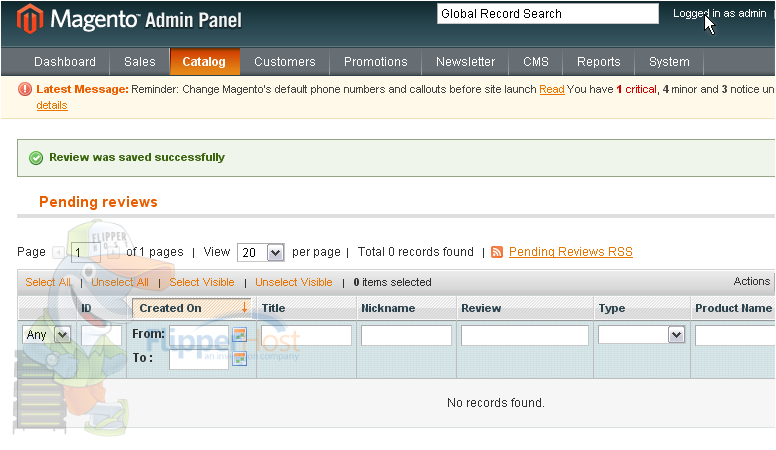Open the System menu
The image size is (776, 450).
(669, 62)
